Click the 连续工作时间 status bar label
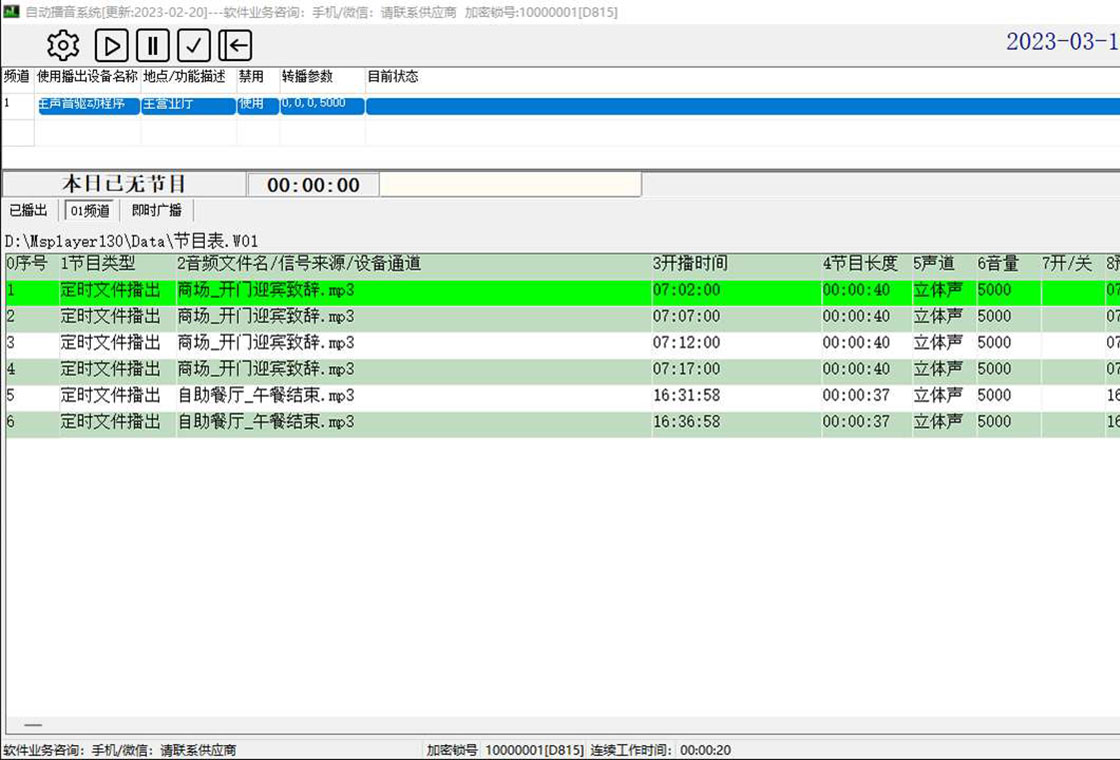The height and width of the screenshot is (760, 1120). tap(631, 750)
